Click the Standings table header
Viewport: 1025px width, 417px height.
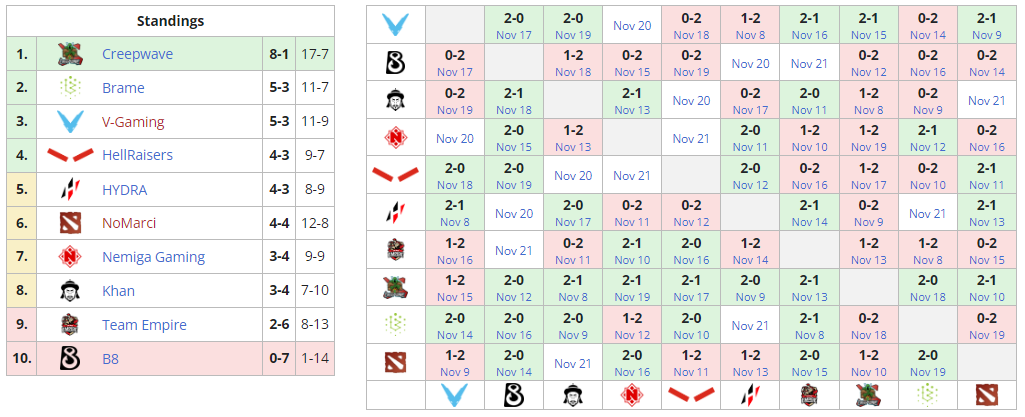pos(170,20)
